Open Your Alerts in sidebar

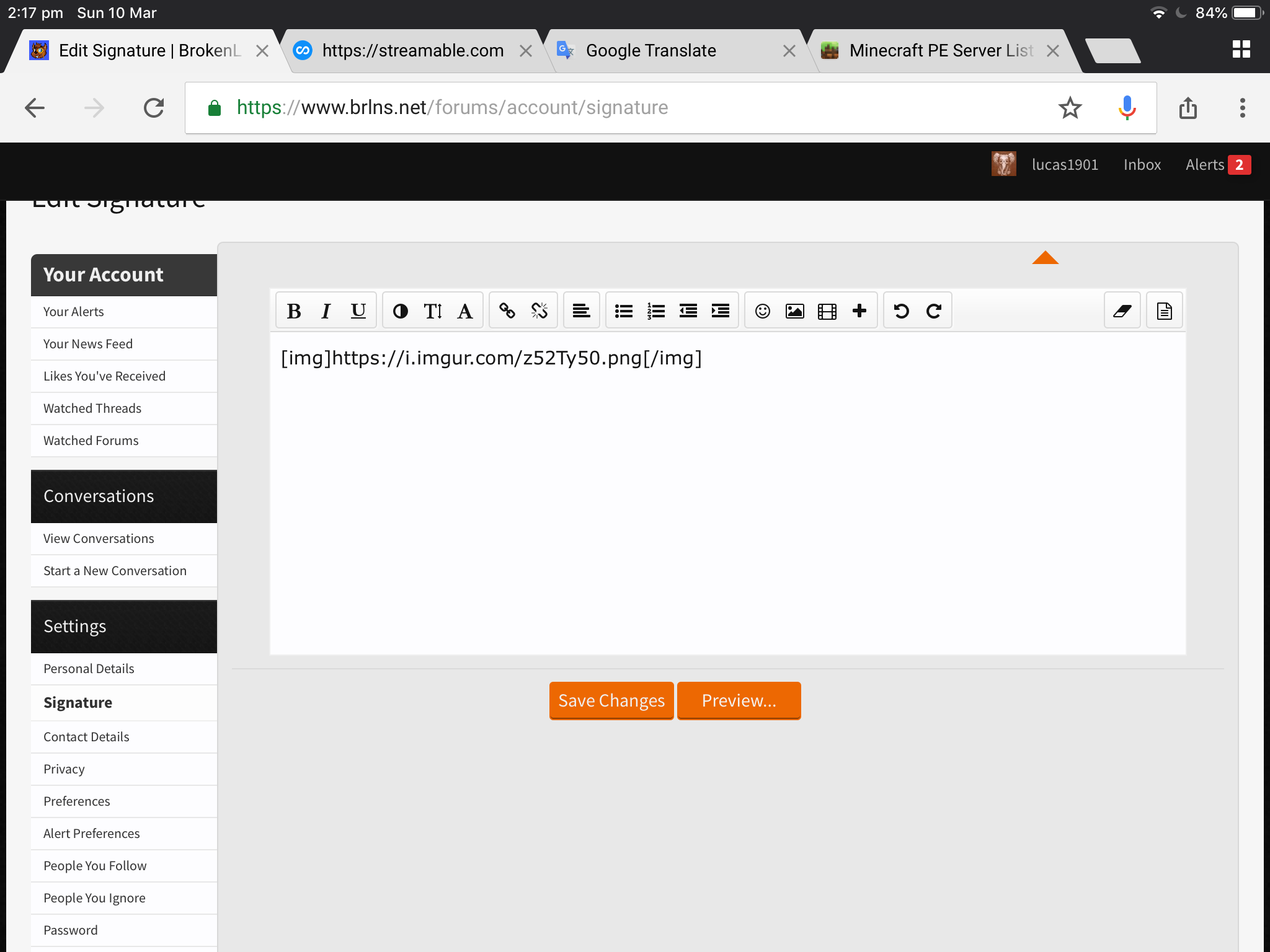click(124, 312)
